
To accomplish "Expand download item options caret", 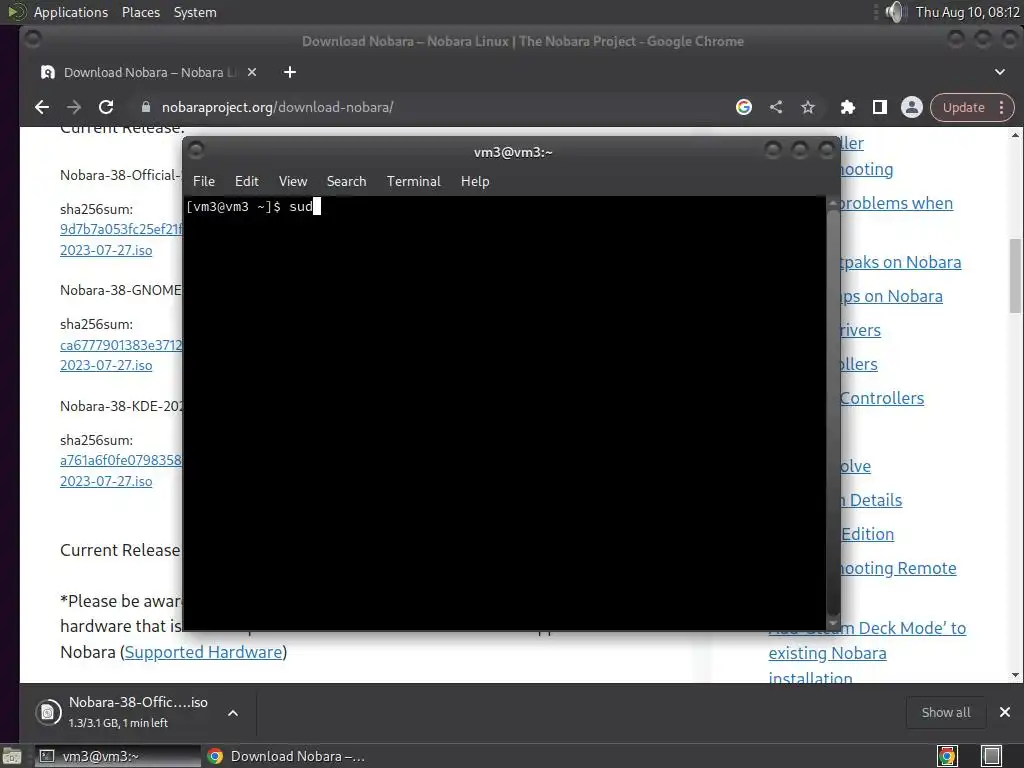I will tap(232, 713).
